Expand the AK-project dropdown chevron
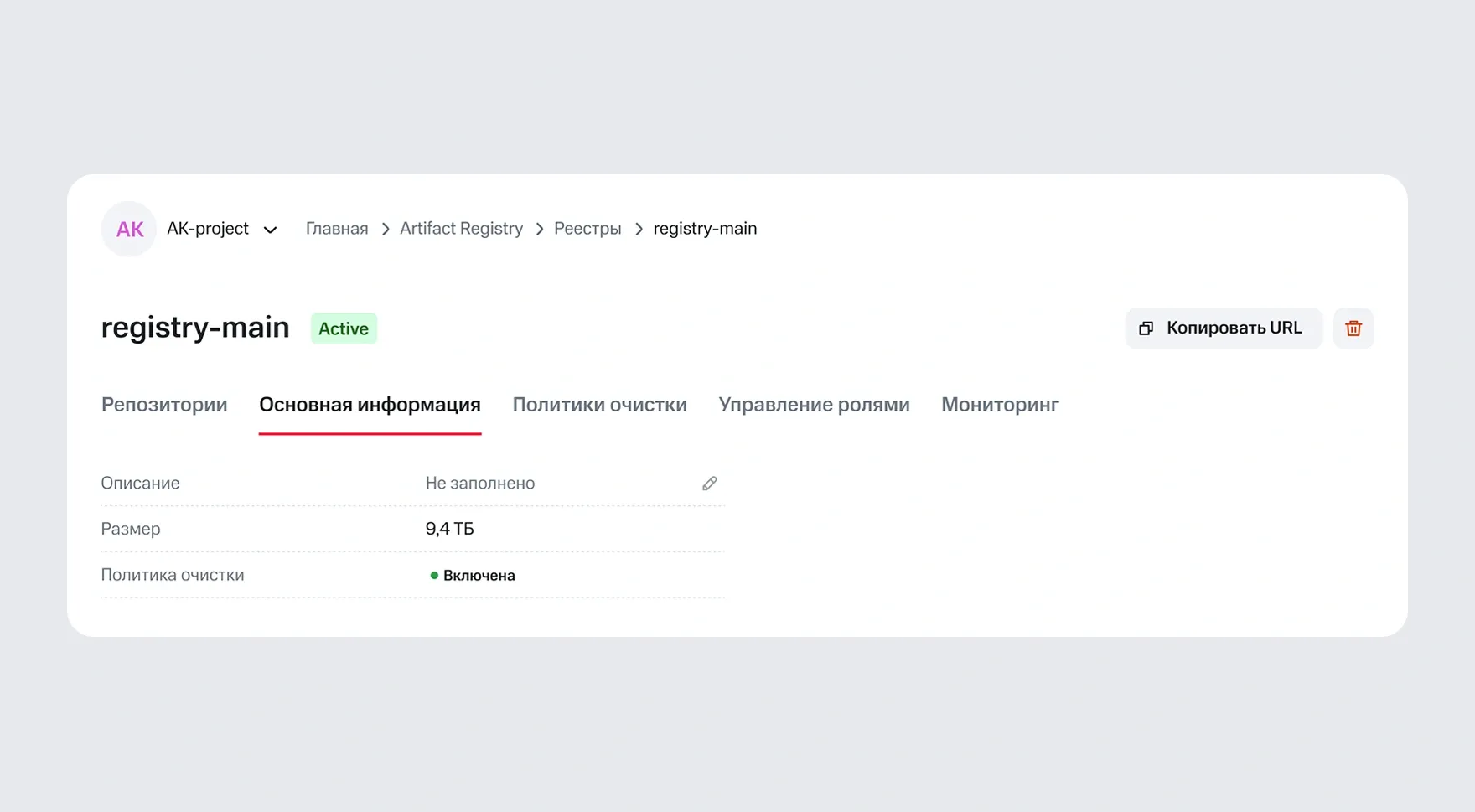Viewport: 1475px width, 812px height. tap(270, 230)
